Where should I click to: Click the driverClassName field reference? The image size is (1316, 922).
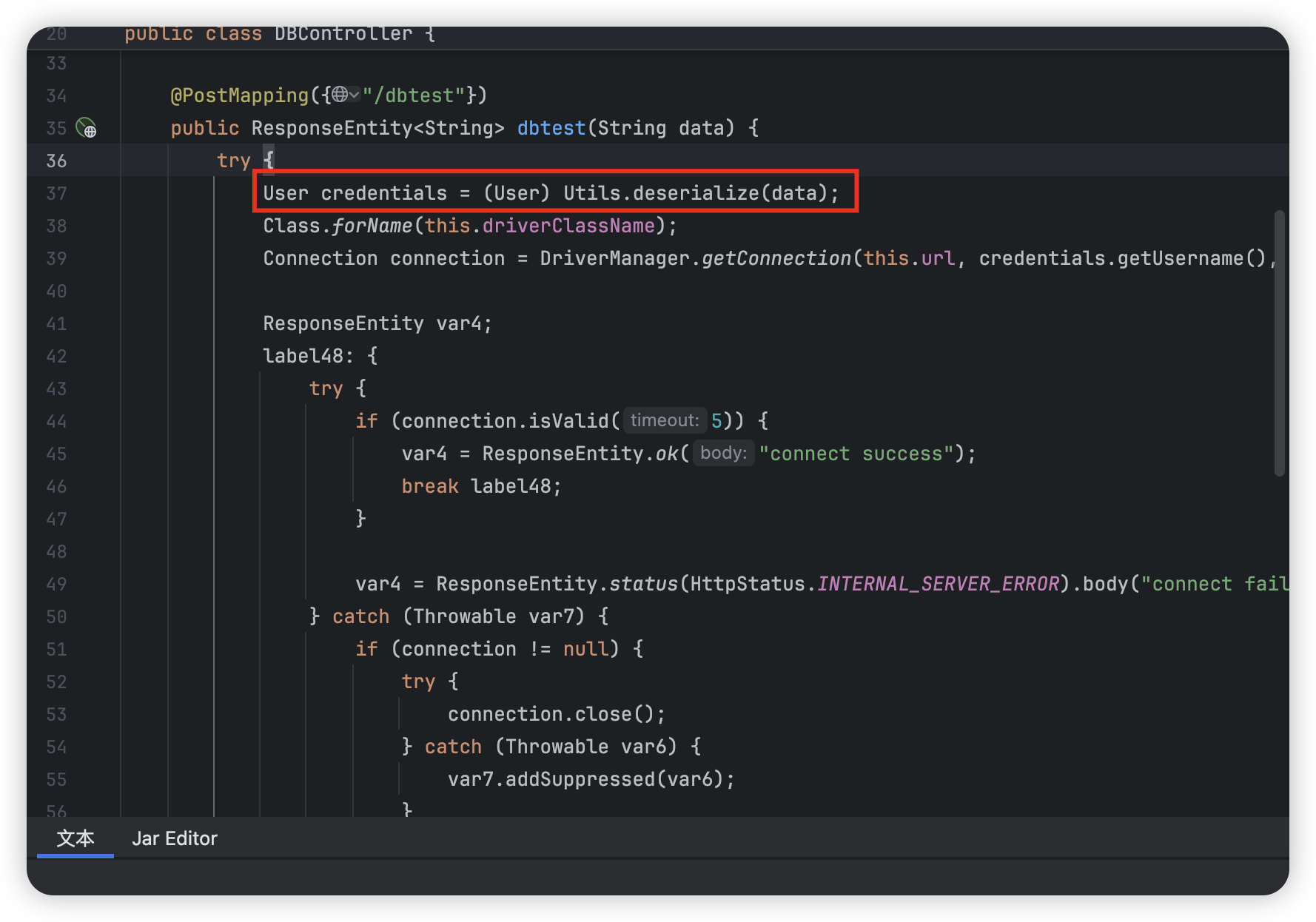pos(568,226)
